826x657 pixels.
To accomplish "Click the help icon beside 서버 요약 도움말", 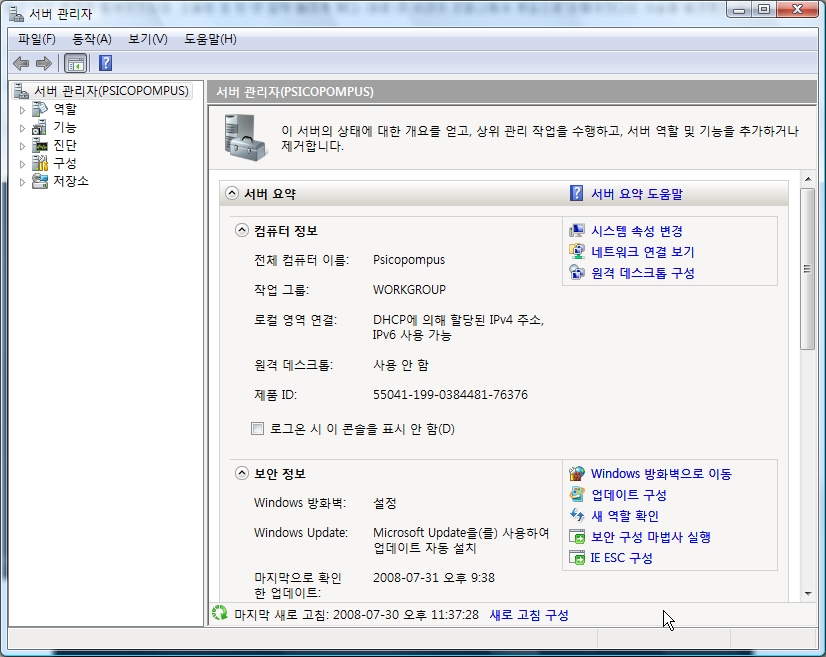I will [x=576, y=193].
